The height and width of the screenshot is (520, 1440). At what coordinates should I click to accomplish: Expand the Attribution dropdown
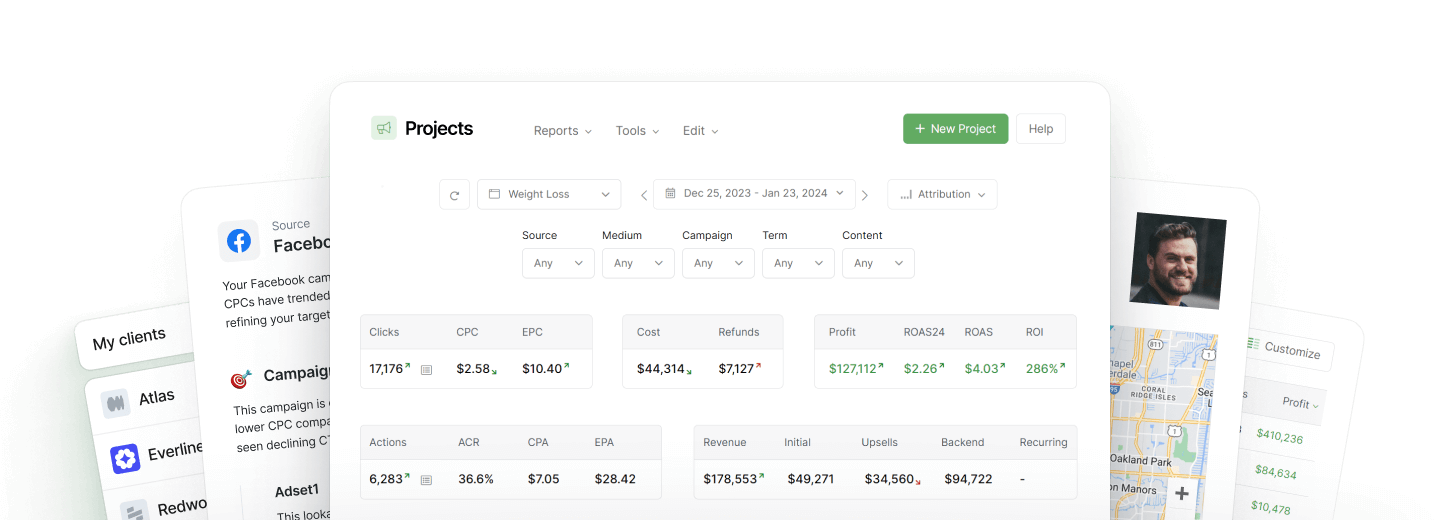(x=942, y=194)
